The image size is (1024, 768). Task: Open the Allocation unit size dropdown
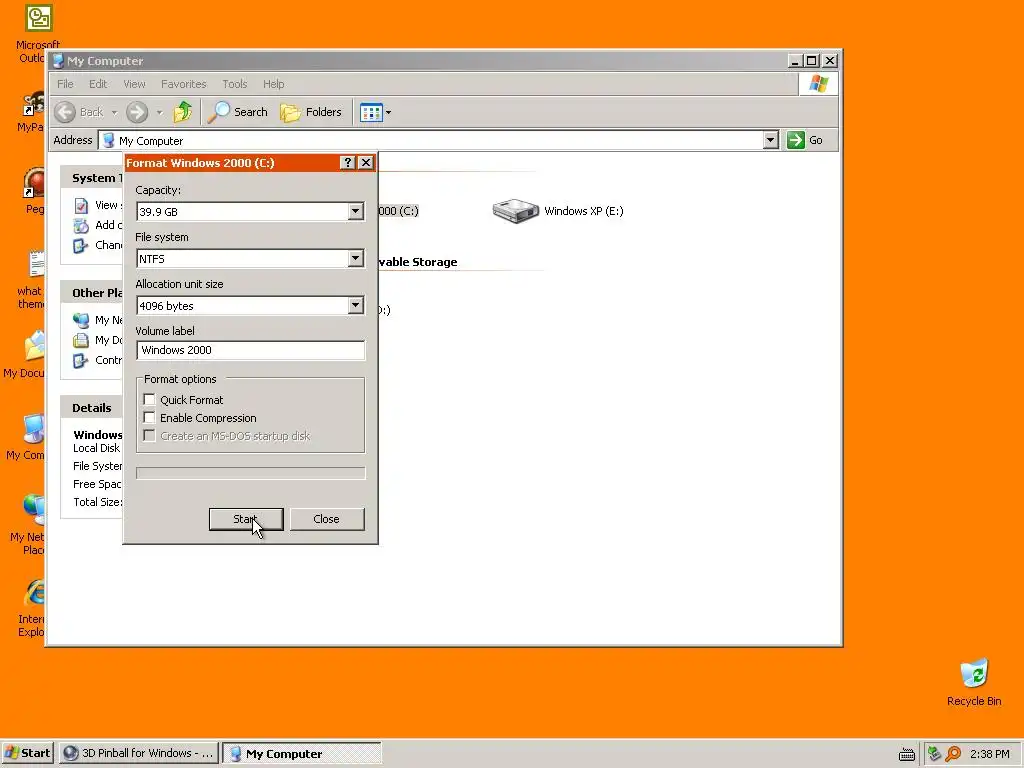355,306
